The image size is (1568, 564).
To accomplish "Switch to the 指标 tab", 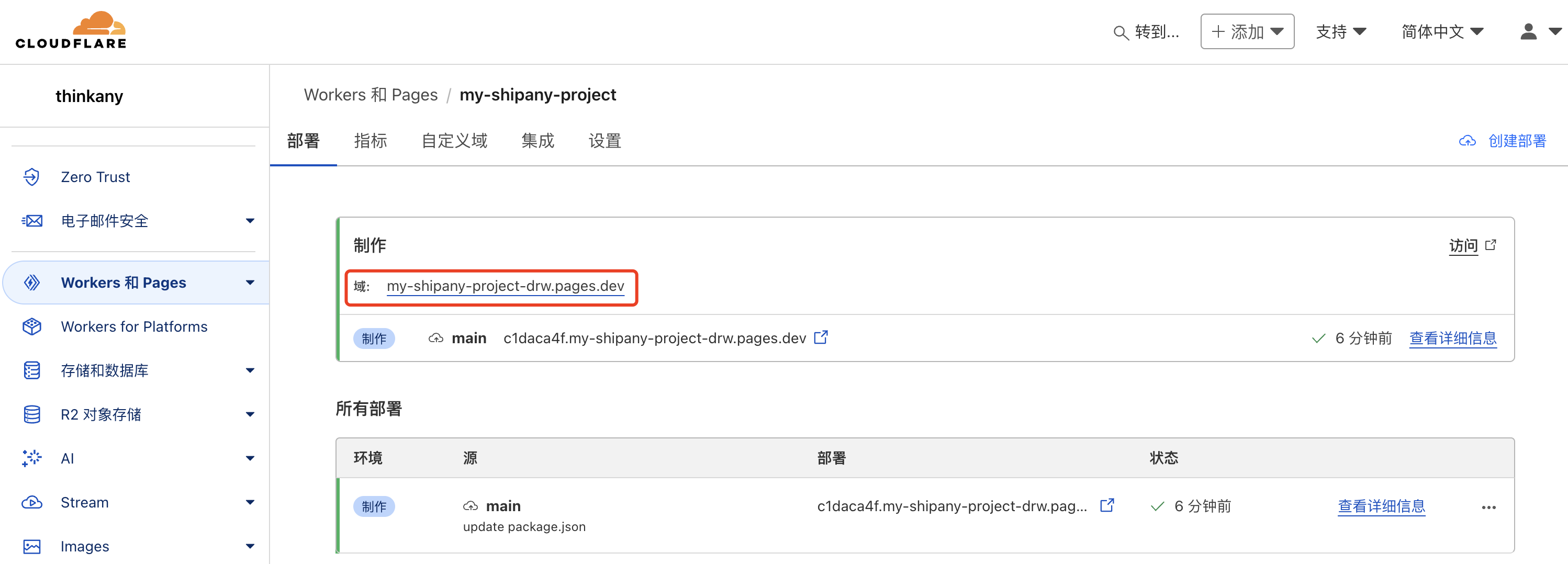I will point(370,141).
